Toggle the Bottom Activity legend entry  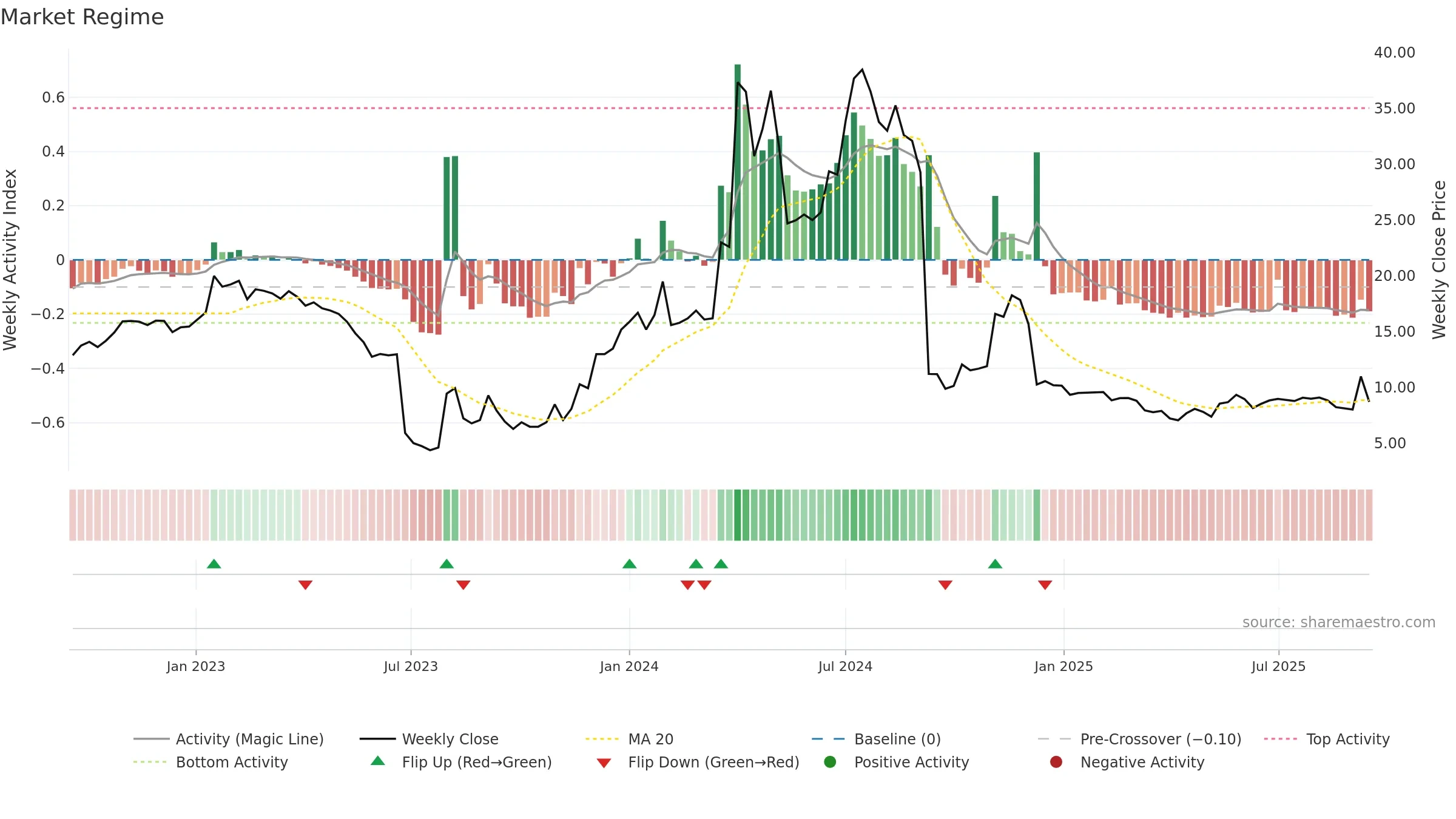point(211,762)
